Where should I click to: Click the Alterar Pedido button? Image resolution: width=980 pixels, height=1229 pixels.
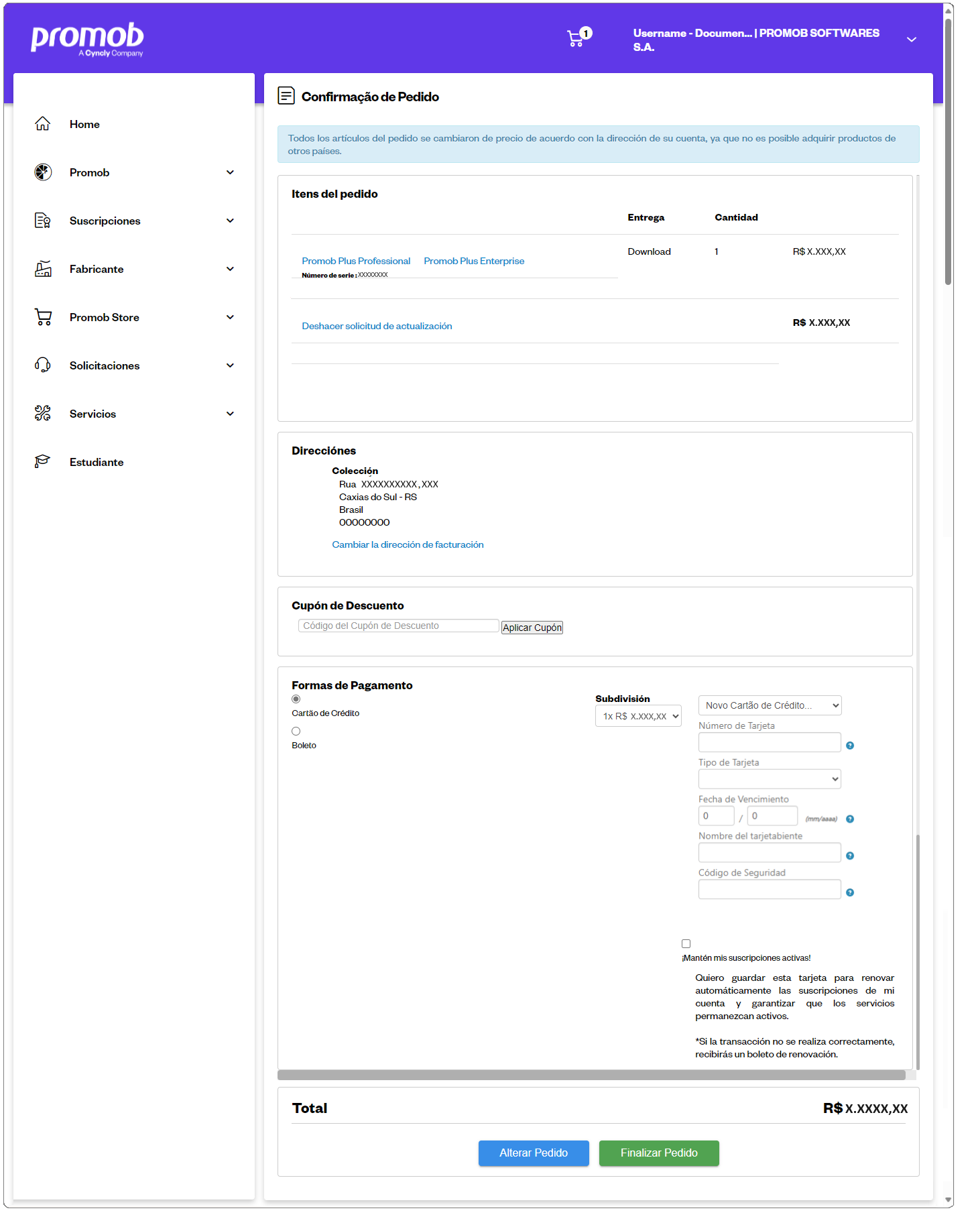pyautogui.click(x=534, y=1153)
